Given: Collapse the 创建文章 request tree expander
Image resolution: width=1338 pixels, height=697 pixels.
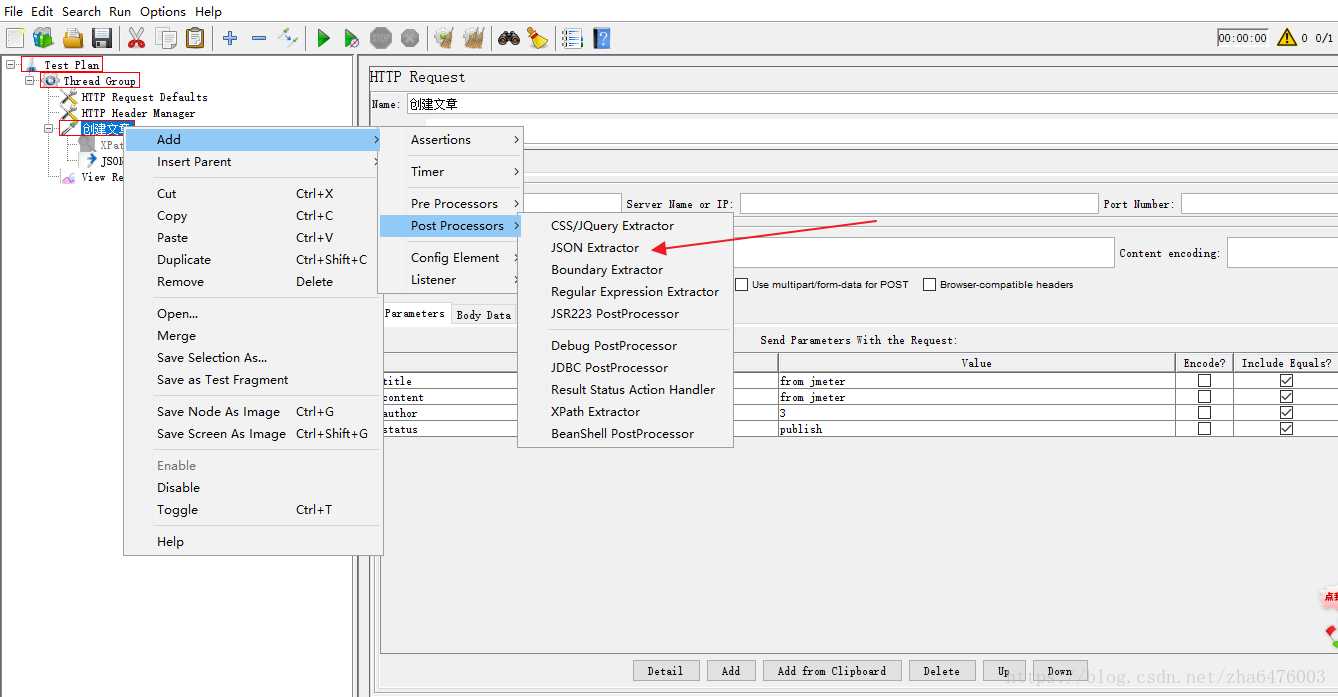Looking at the screenshot, I should 49,129.
